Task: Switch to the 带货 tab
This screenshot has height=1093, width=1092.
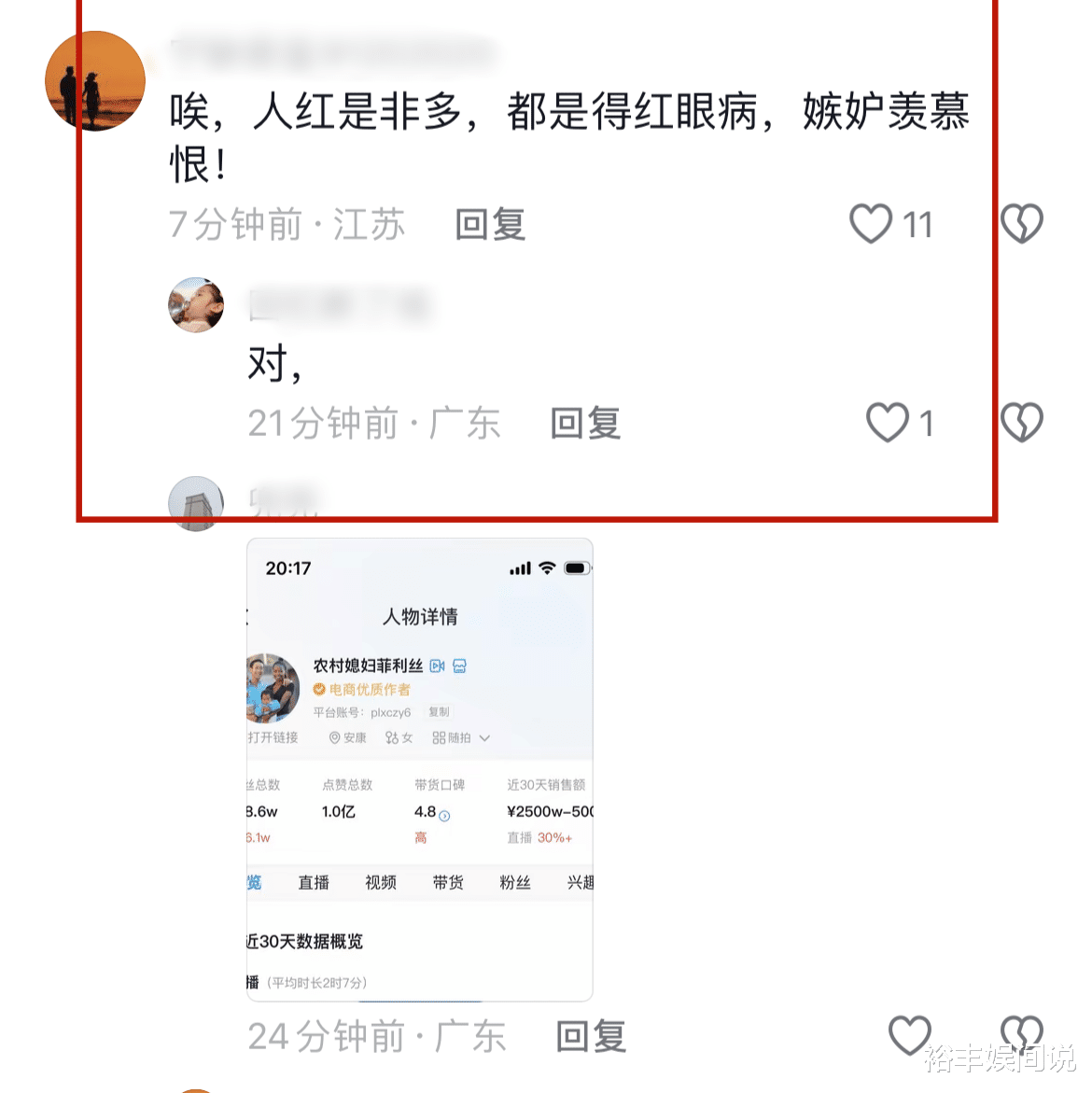Action: [x=448, y=882]
